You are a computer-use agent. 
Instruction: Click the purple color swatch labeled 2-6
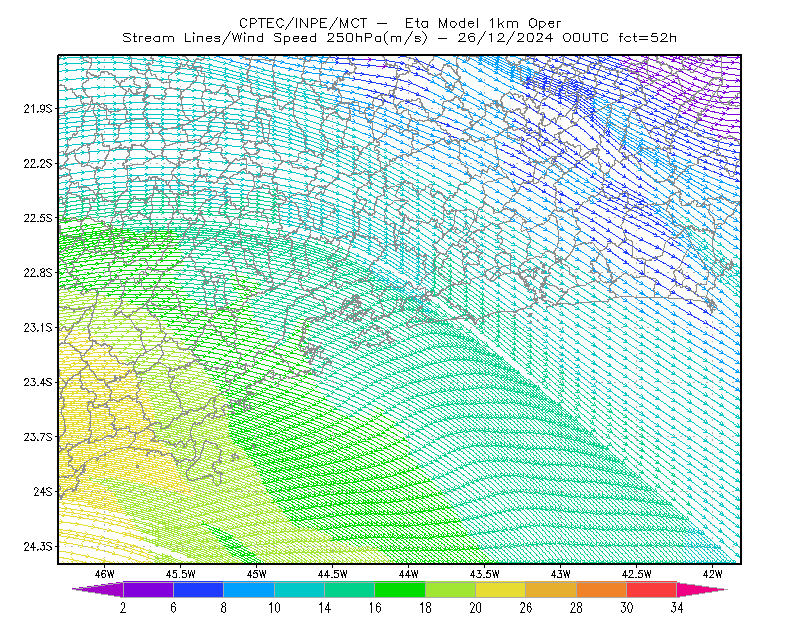pyautogui.click(x=148, y=589)
